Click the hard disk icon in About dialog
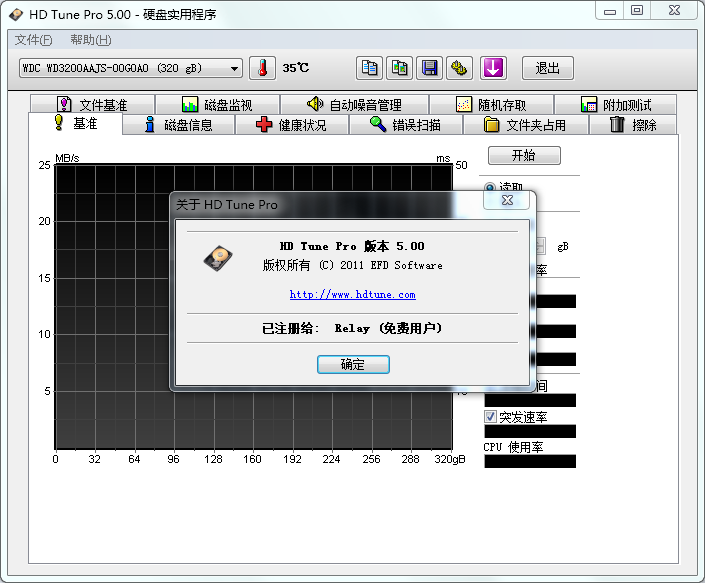Image resolution: width=705 pixels, height=583 pixels. pyautogui.click(x=217, y=259)
